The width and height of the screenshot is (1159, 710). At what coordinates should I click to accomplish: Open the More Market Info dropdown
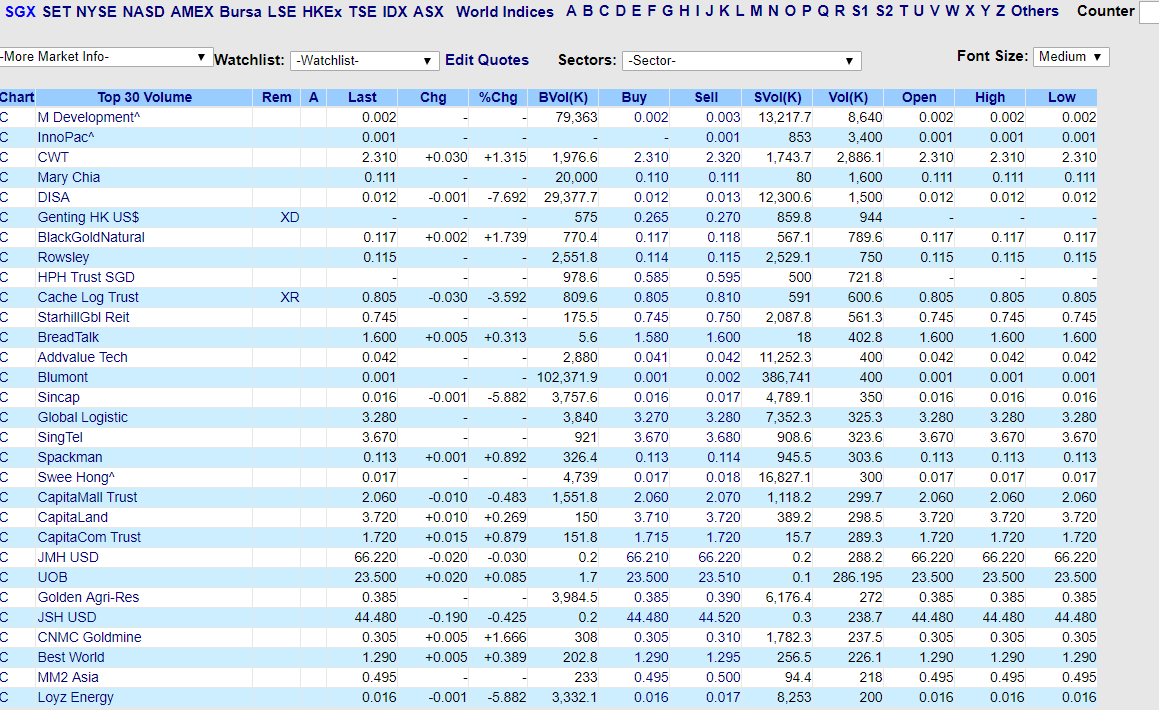[x=105, y=57]
